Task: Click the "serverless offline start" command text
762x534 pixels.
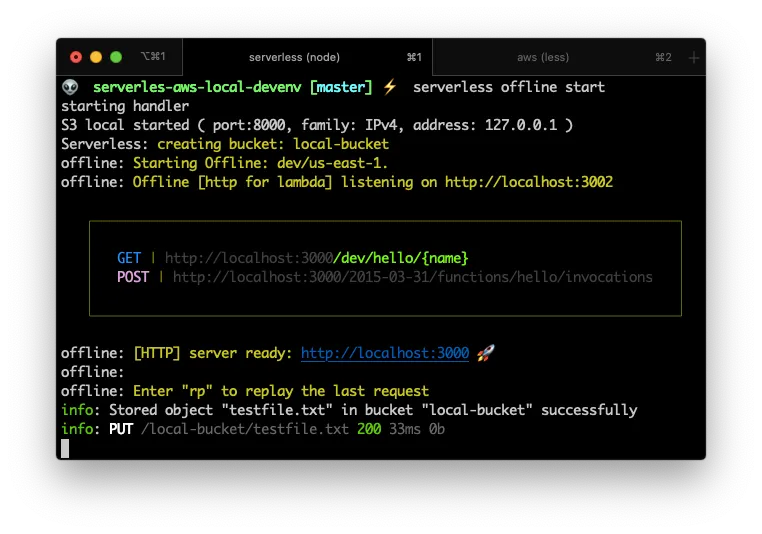Action: click(509, 87)
